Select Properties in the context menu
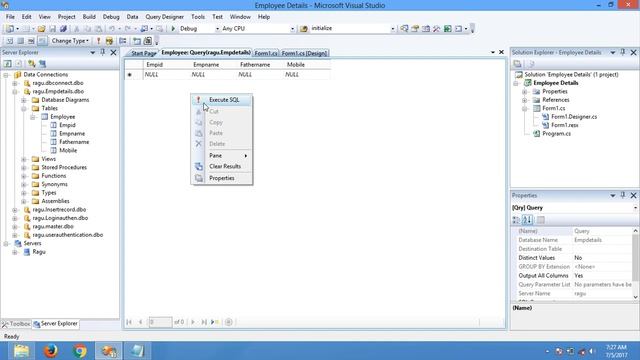The height and width of the screenshot is (360, 640). tap(222, 178)
